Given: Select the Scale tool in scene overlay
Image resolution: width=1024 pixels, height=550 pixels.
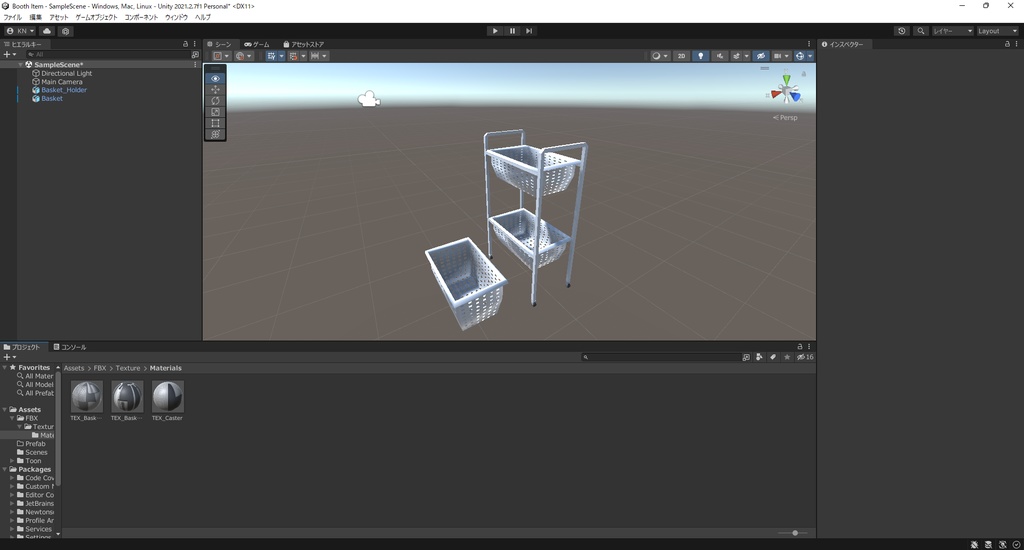Looking at the screenshot, I should click(215, 112).
